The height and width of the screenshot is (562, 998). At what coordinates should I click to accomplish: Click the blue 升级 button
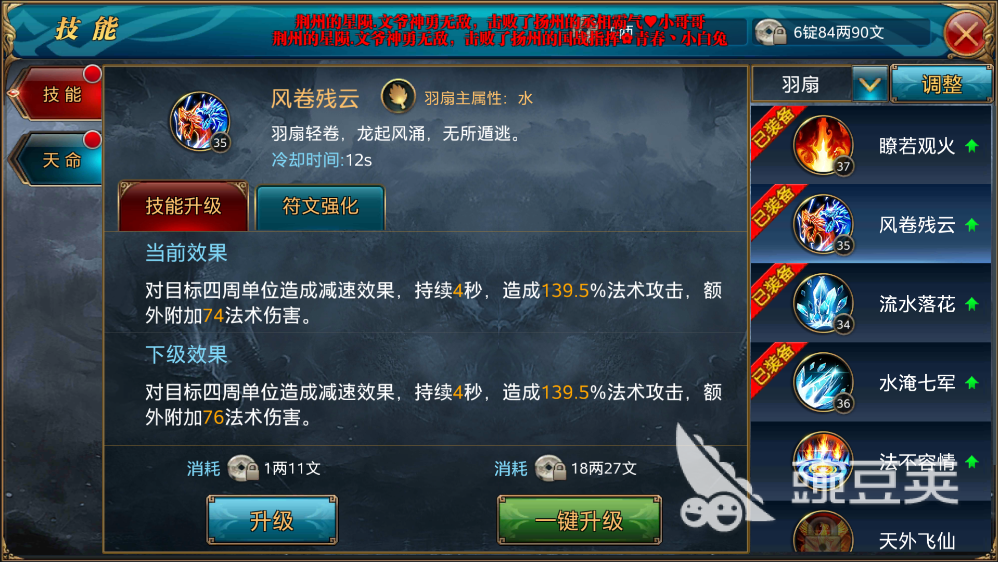click(x=272, y=521)
